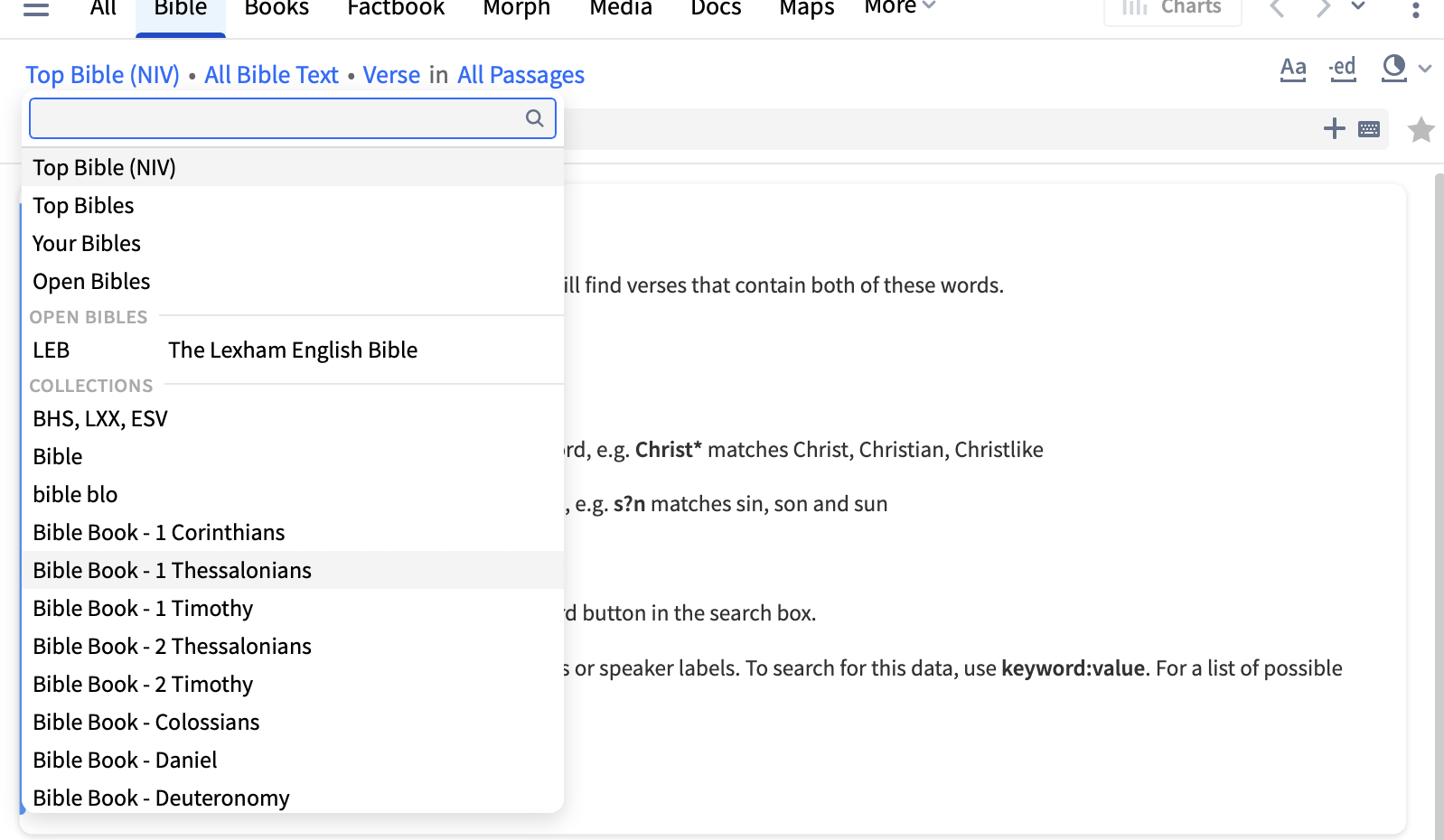Go back with the left arrow

click(x=1277, y=9)
